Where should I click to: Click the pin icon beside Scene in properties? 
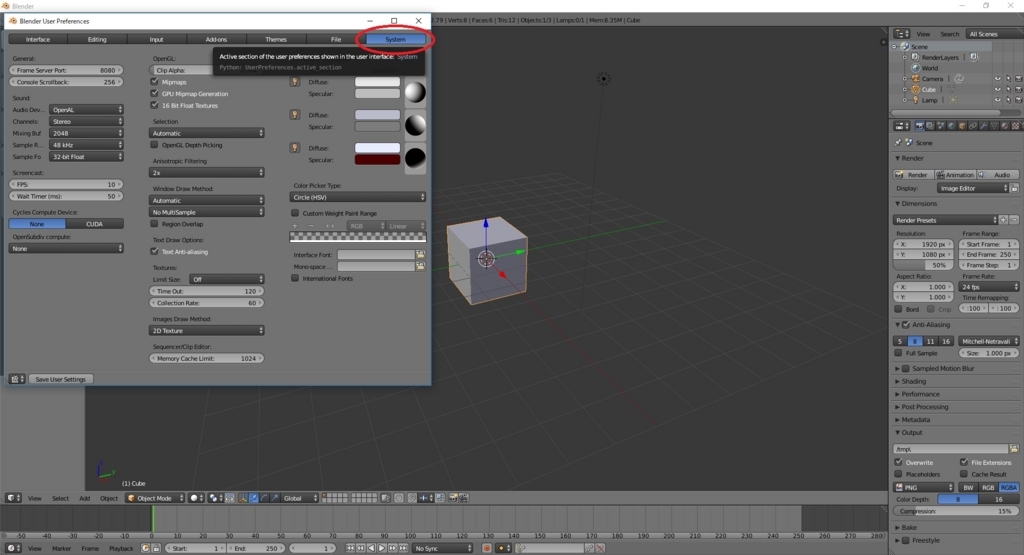coord(898,142)
